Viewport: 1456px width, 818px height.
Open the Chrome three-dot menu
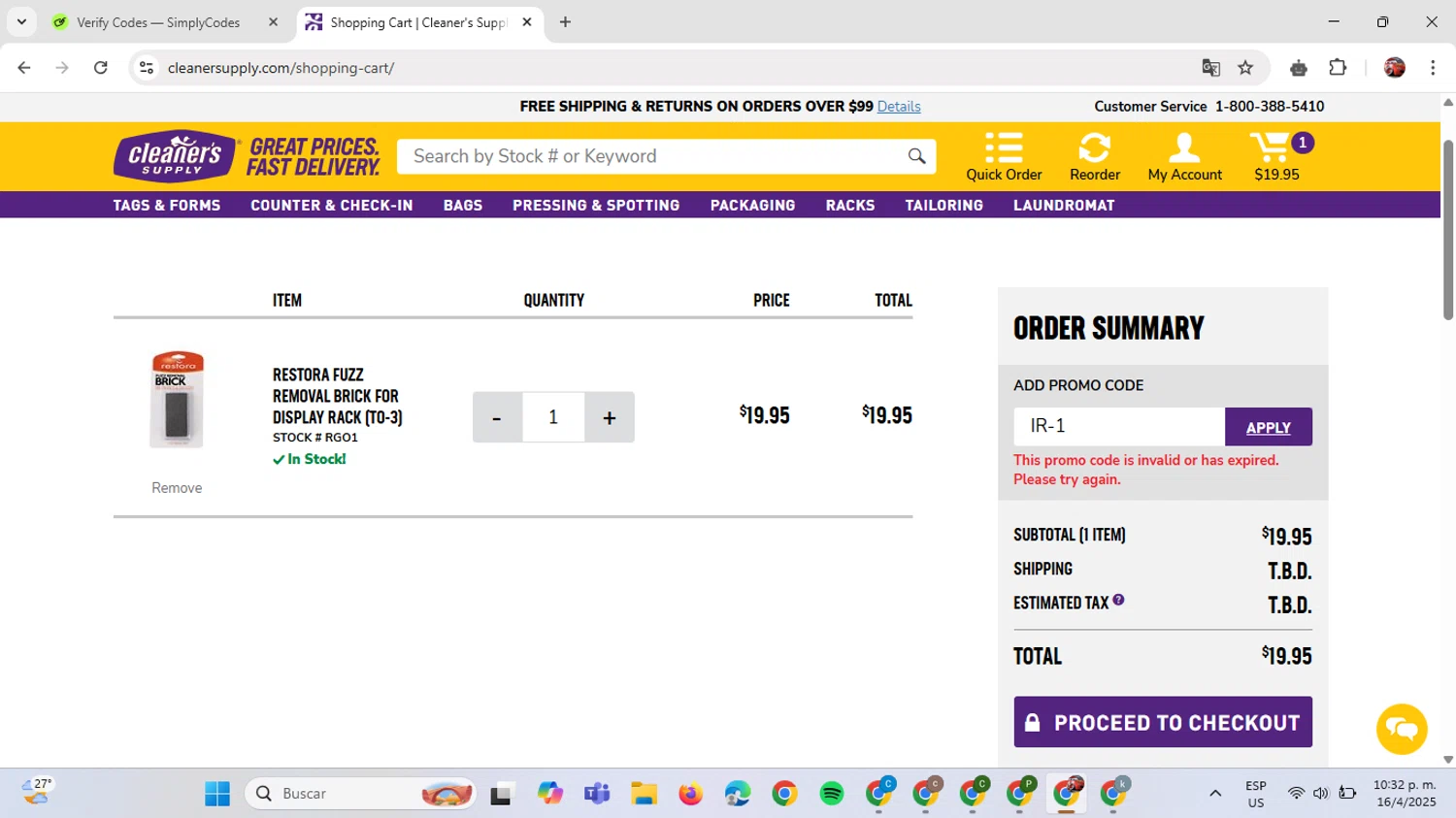coord(1433,68)
